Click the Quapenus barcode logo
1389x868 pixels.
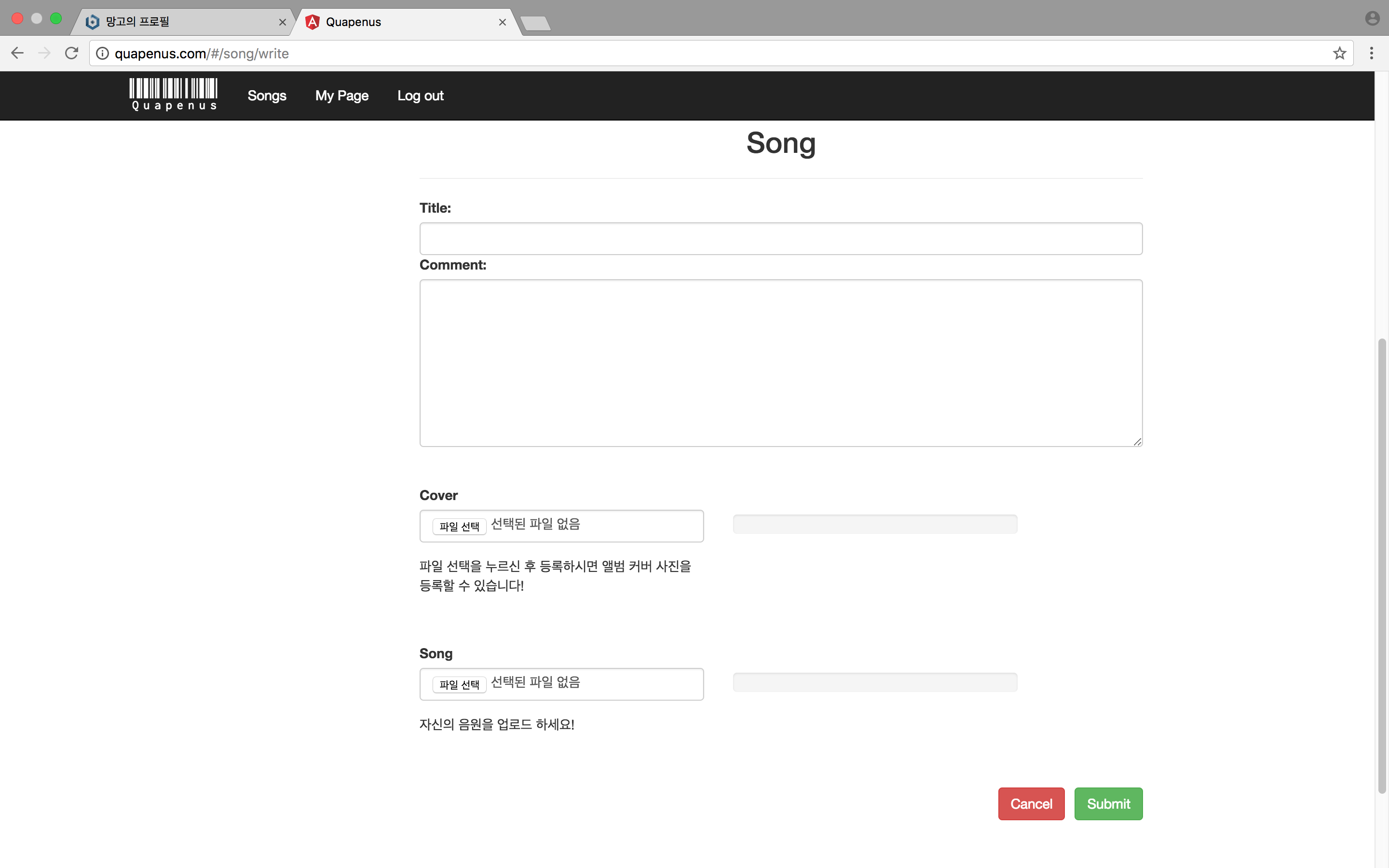coord(173,95)
